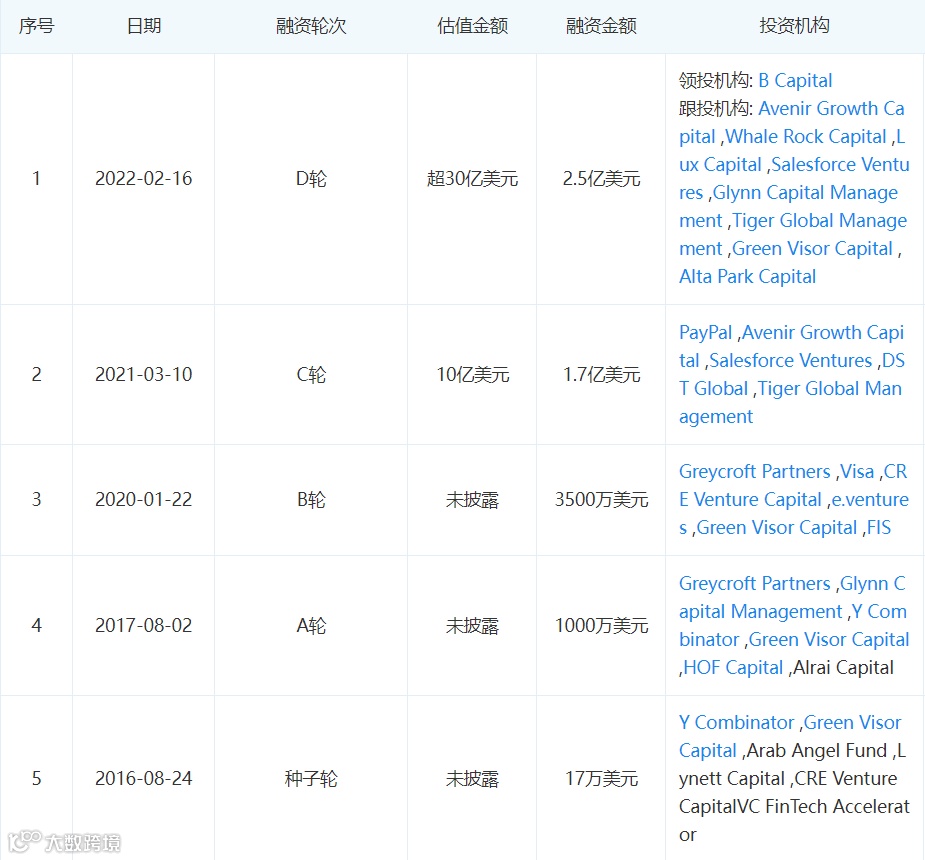Click the D轮 round cell
Image resolution: width=925 pixels, height=860 pixels.
click(x=311, y=179)
